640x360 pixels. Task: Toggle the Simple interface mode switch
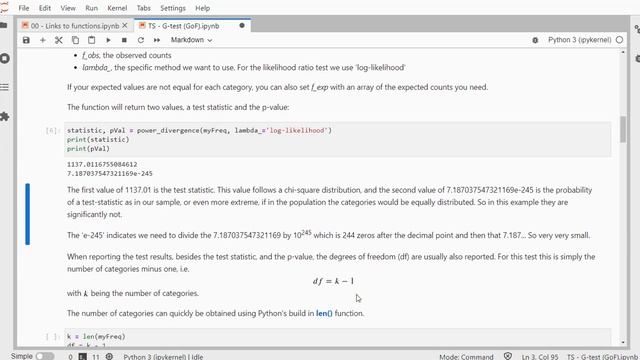[x=45, y=356]
